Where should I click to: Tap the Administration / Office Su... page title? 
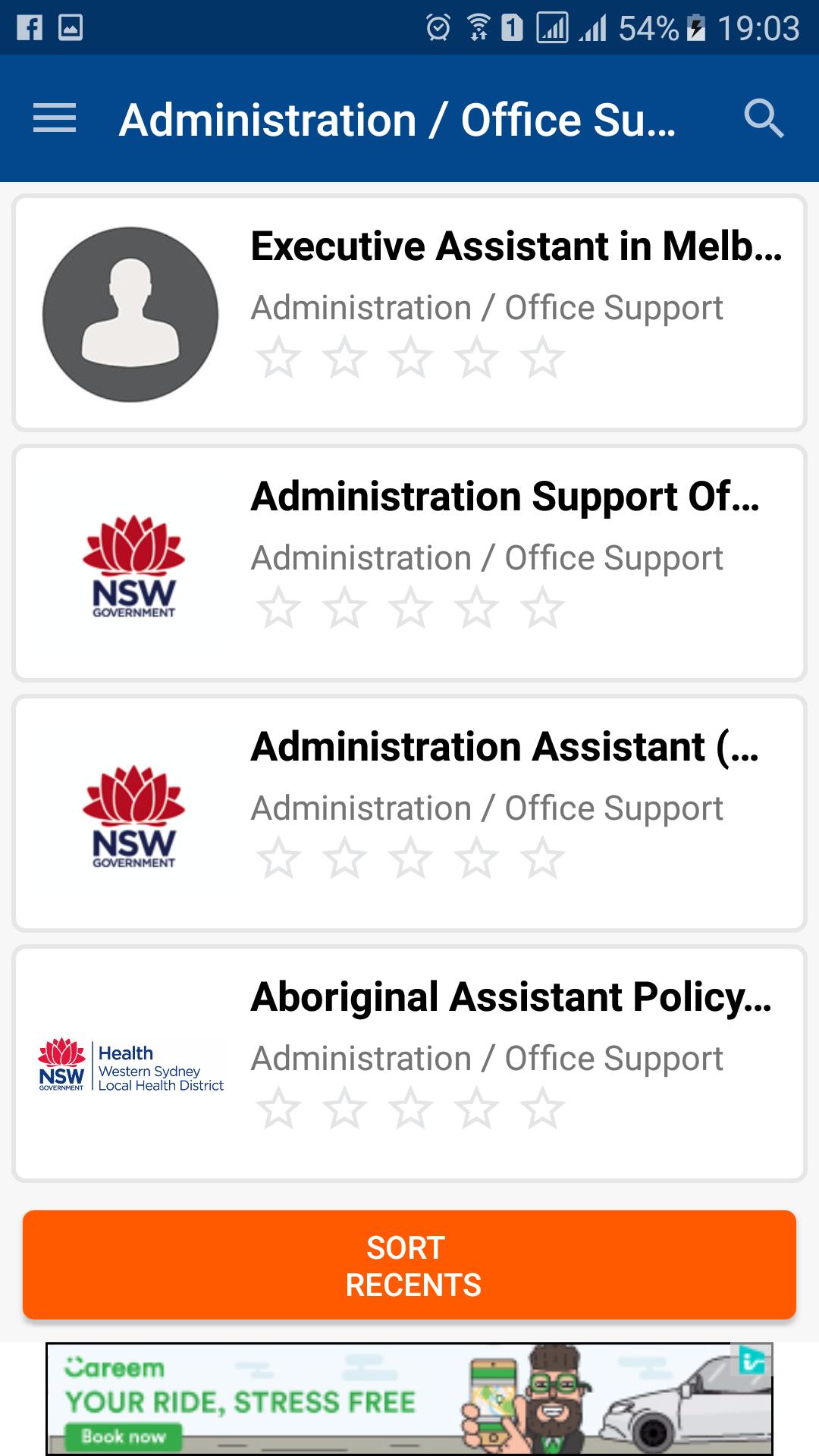click(x=397, y=120)
